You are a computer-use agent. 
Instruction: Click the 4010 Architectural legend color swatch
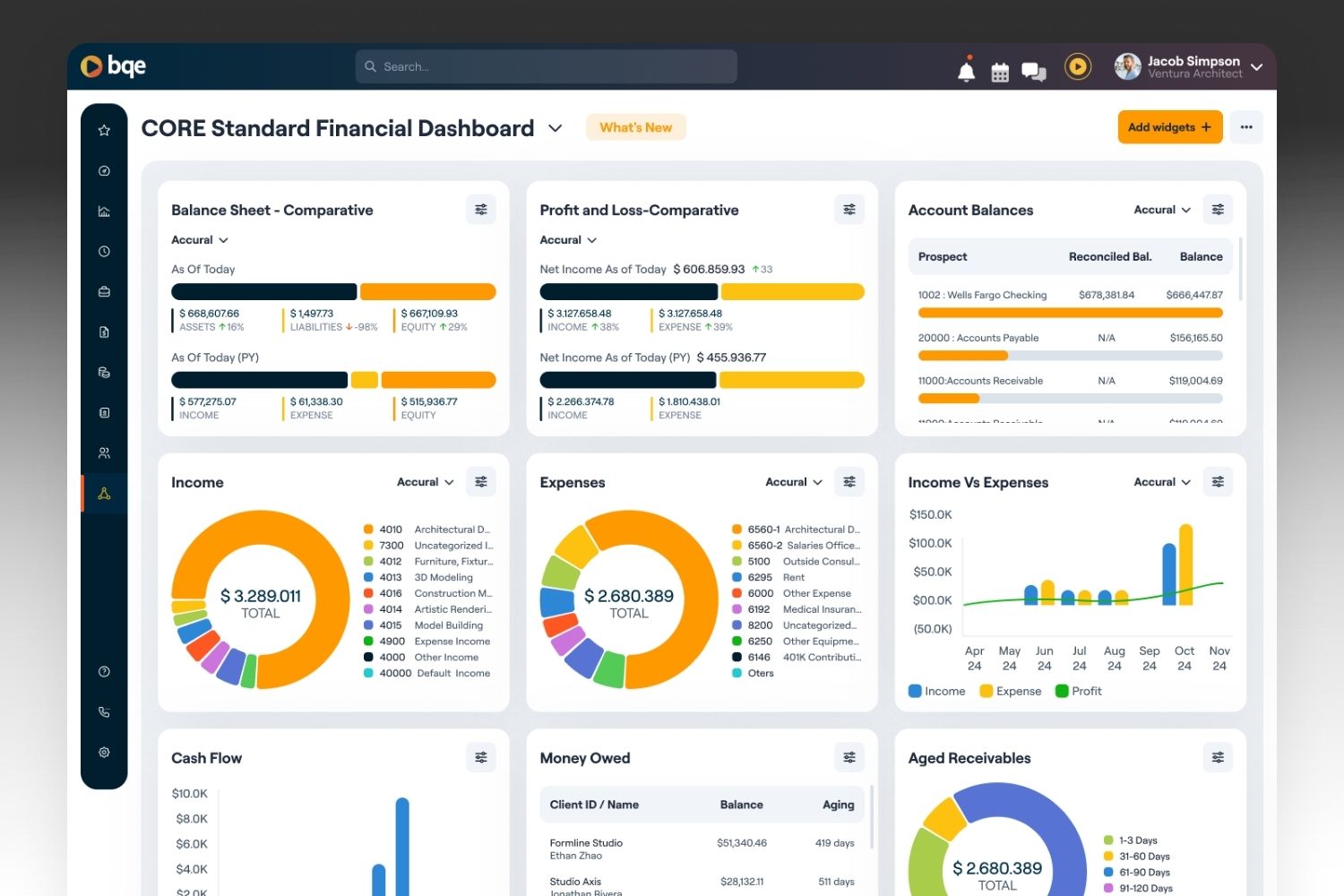click(x=368, y=530)
